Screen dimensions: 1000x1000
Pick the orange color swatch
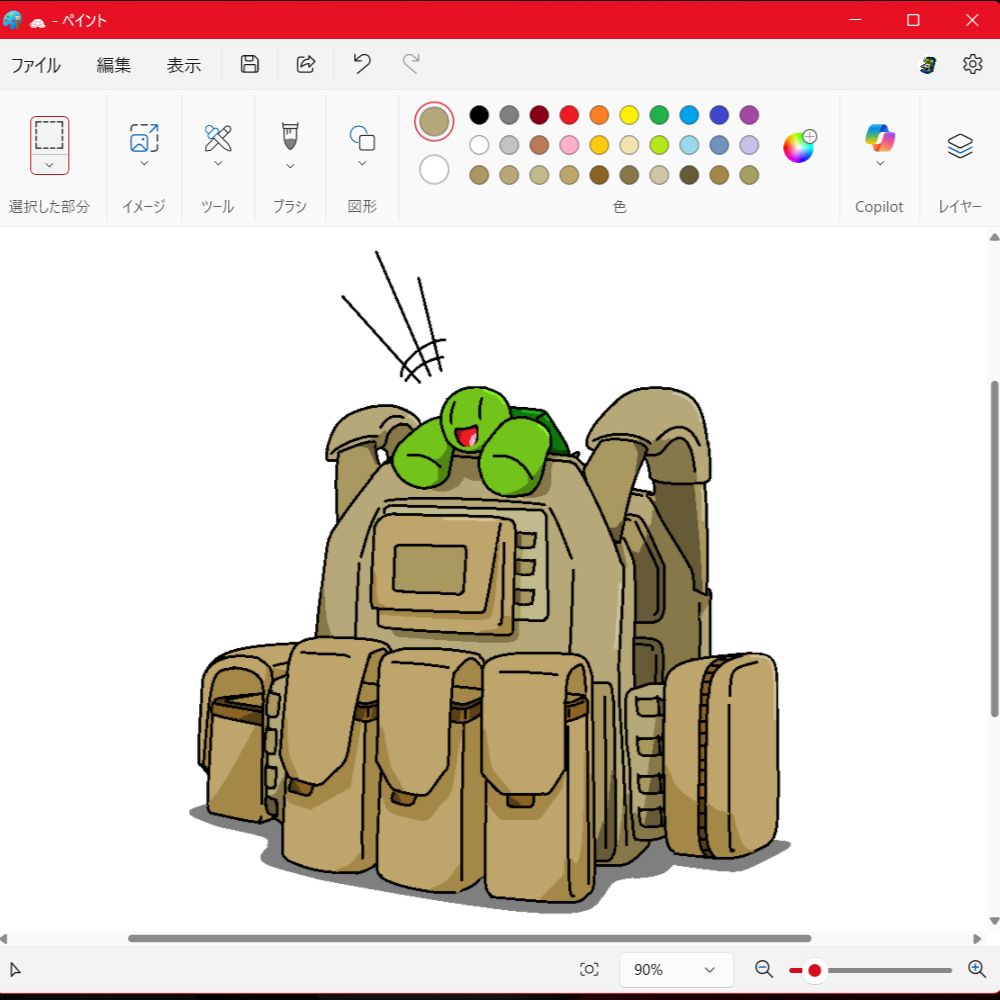coord(599,115)
